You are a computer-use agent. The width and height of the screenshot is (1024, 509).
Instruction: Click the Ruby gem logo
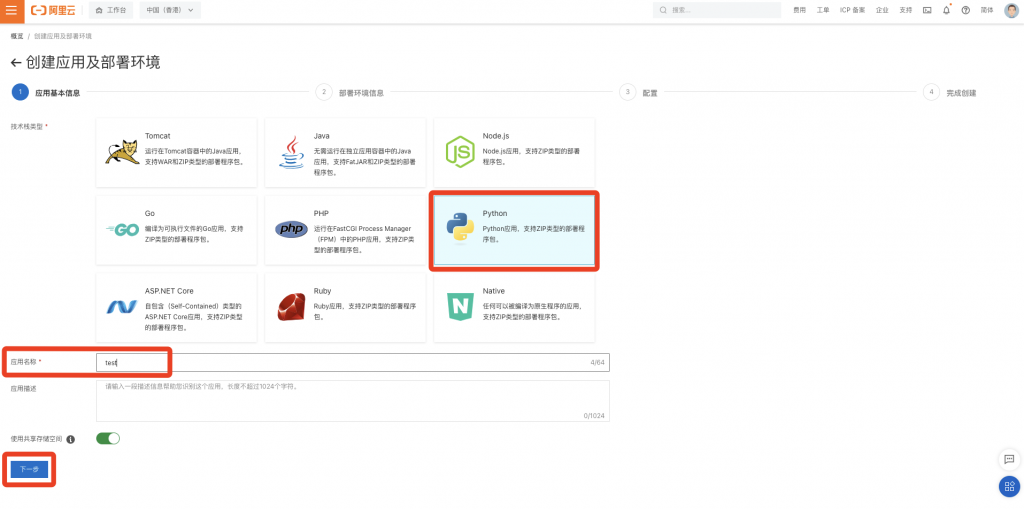[291, 307]
